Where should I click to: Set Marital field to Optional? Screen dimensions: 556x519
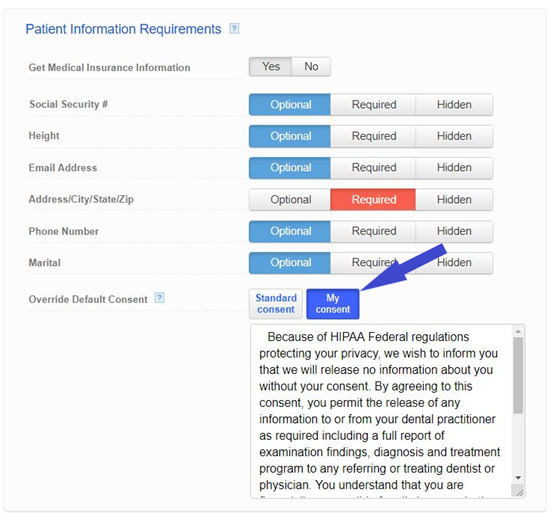(290, 263)
